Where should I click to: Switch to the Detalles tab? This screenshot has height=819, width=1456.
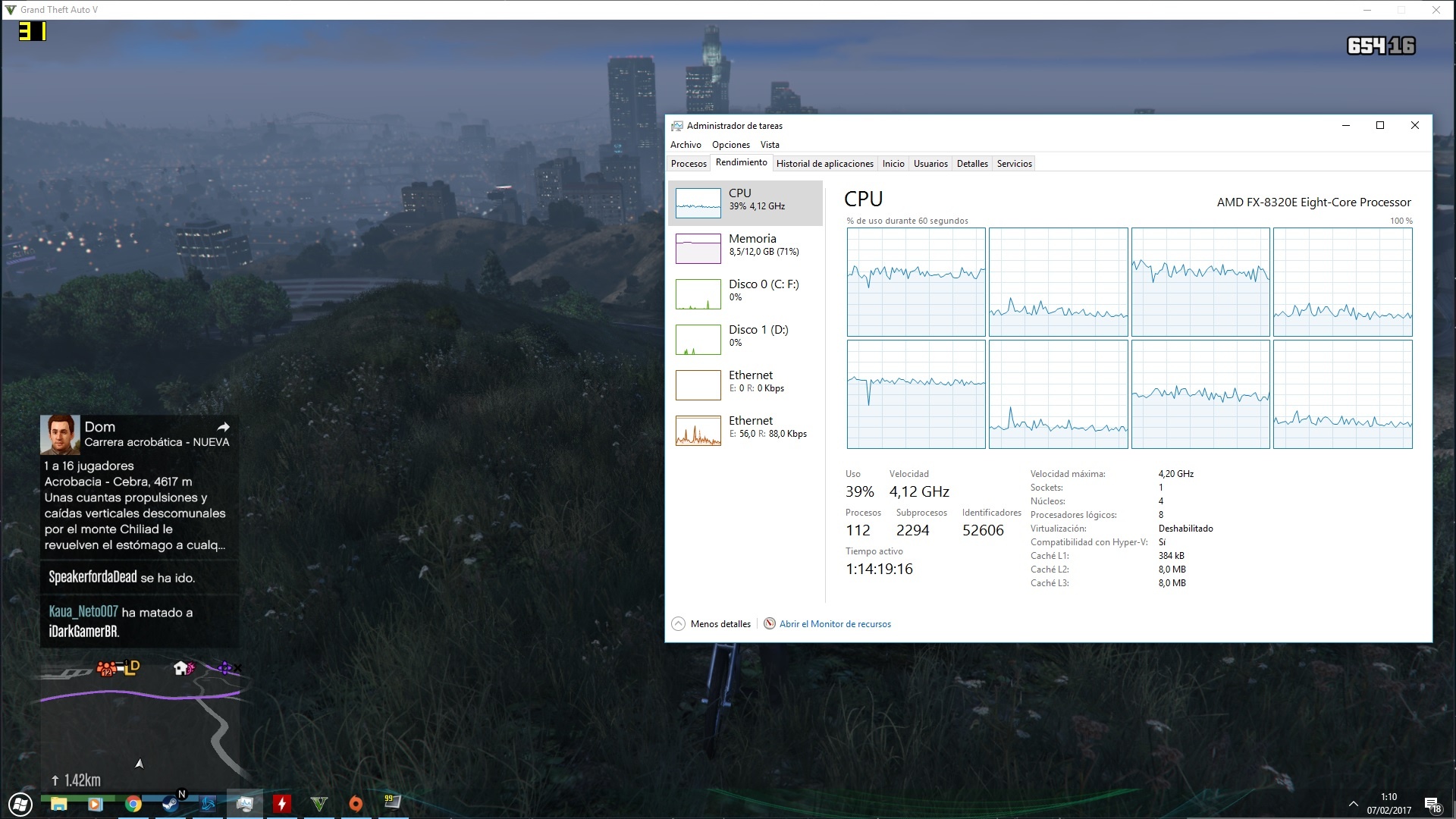tap(972, 164)
